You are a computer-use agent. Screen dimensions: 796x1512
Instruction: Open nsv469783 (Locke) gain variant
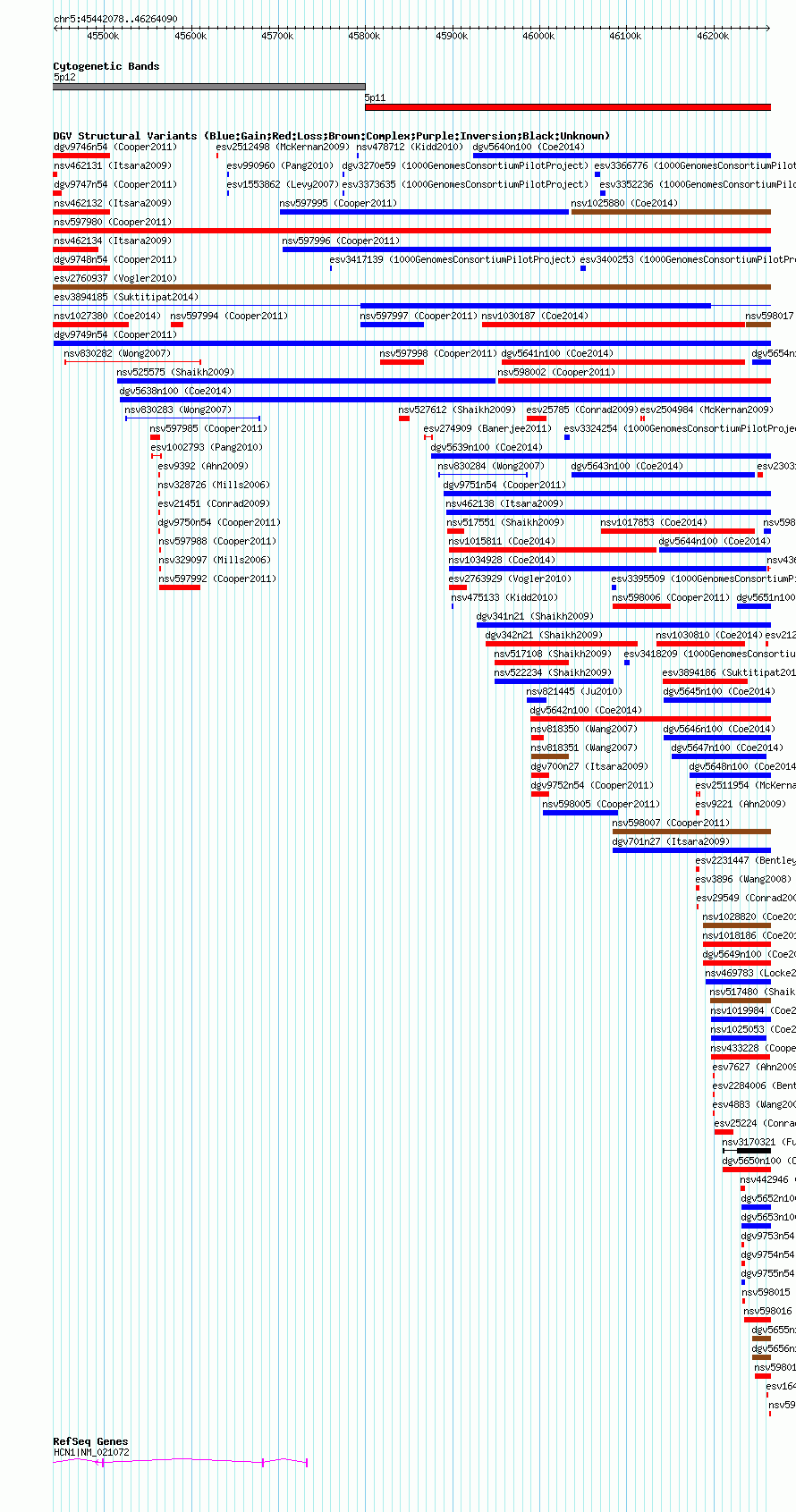point(738,982)
